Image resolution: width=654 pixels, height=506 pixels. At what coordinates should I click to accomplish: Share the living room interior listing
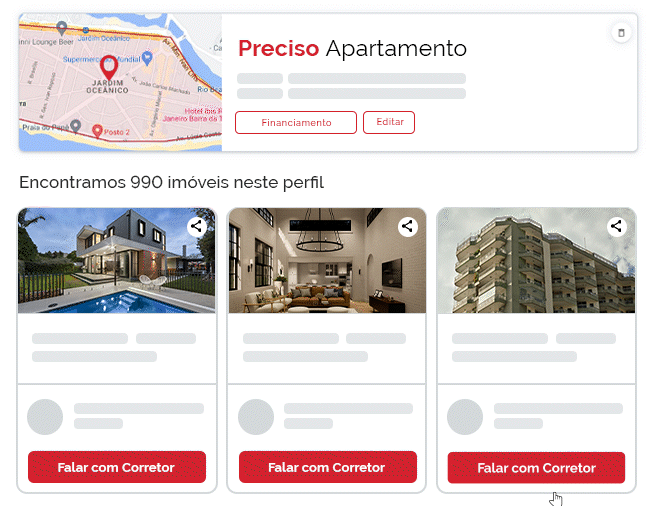[407, 227]
